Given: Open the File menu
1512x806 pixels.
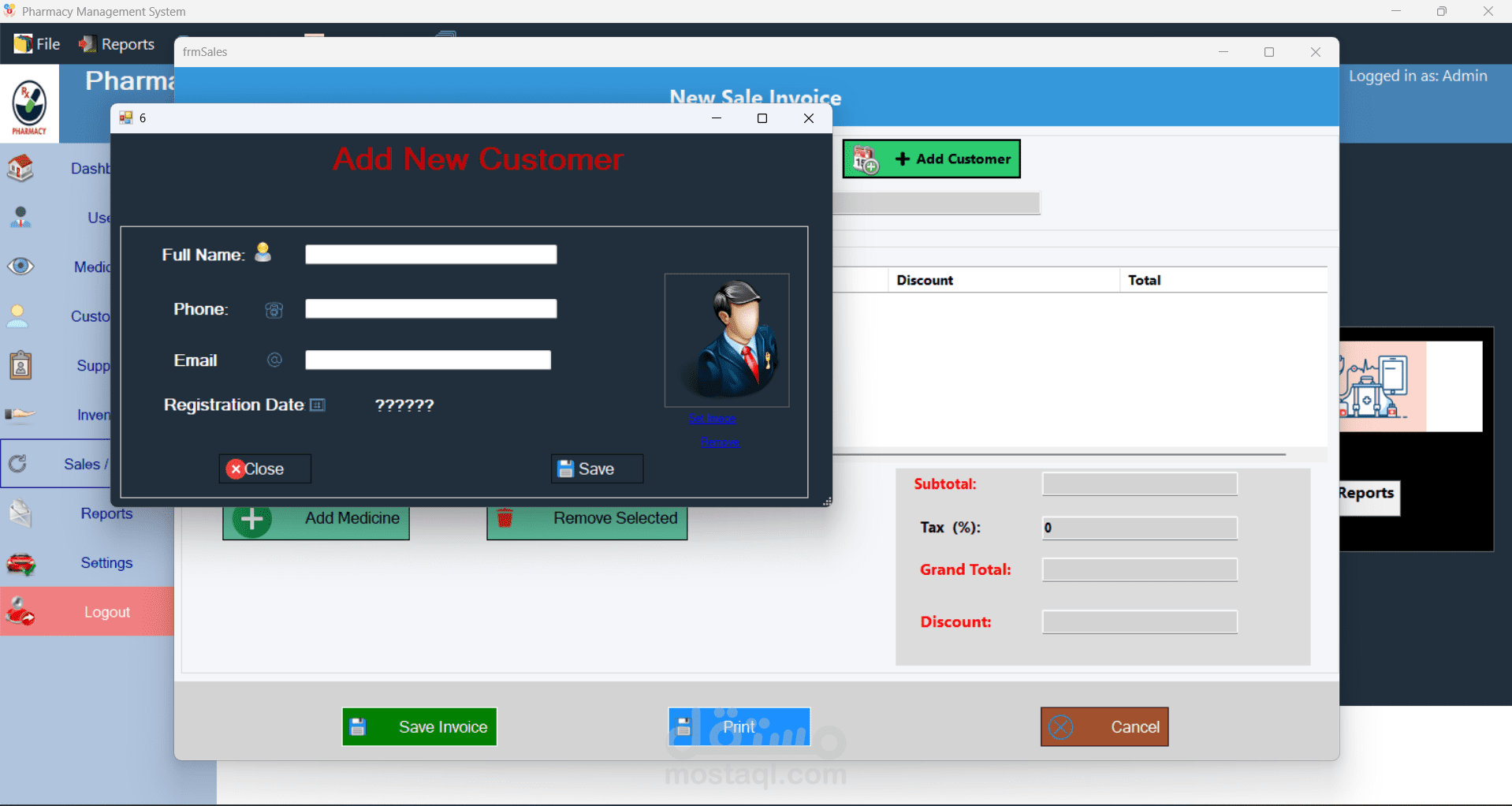Looking at the screenshot, I should [37, 44].
